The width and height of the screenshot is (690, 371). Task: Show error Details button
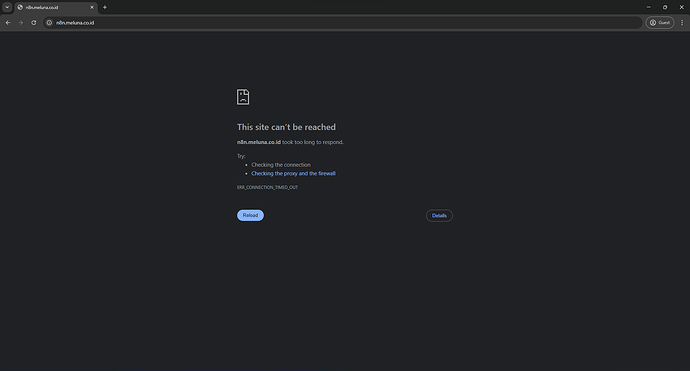coord(439,216)
